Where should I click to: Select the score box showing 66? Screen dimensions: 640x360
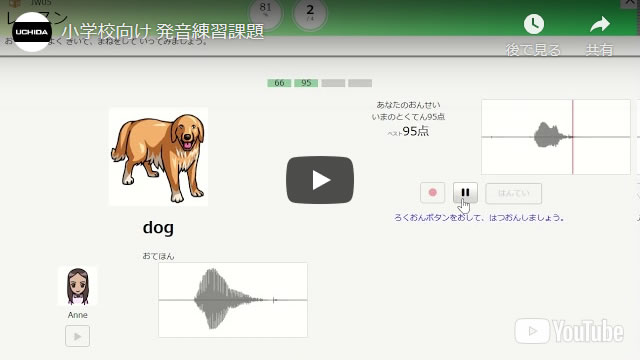279,83
